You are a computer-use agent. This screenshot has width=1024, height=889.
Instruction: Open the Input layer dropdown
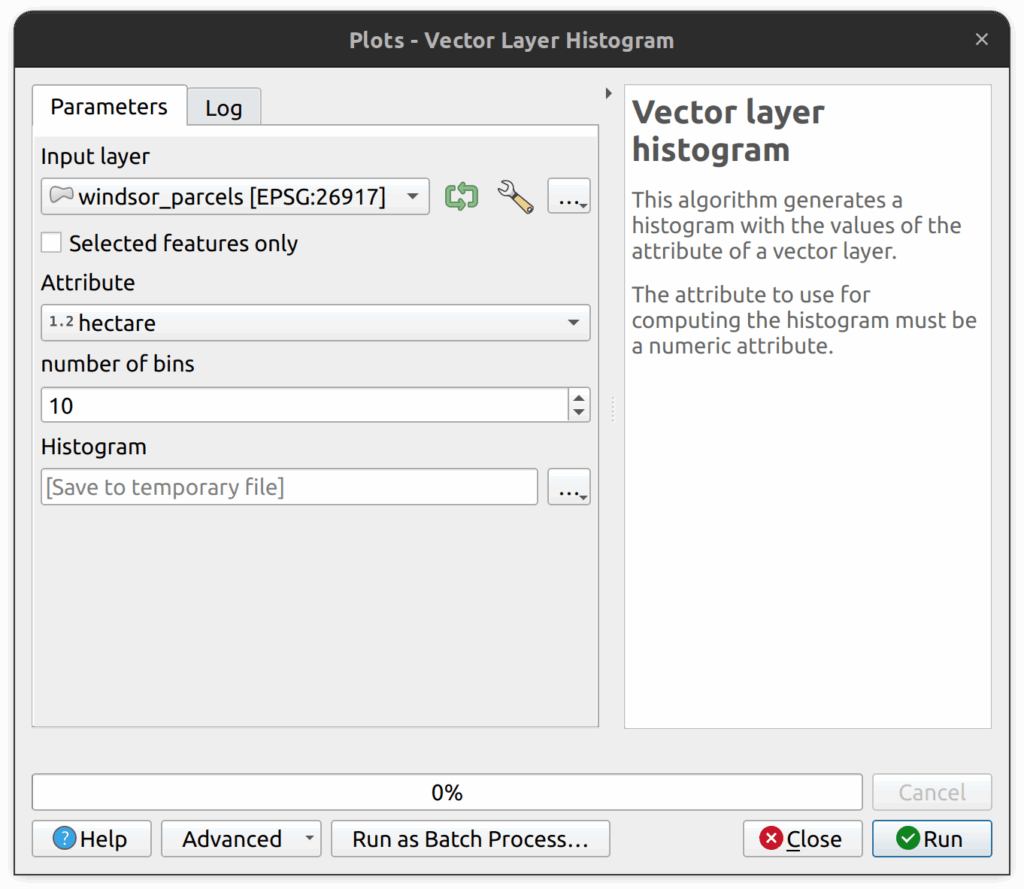[235, 197]
